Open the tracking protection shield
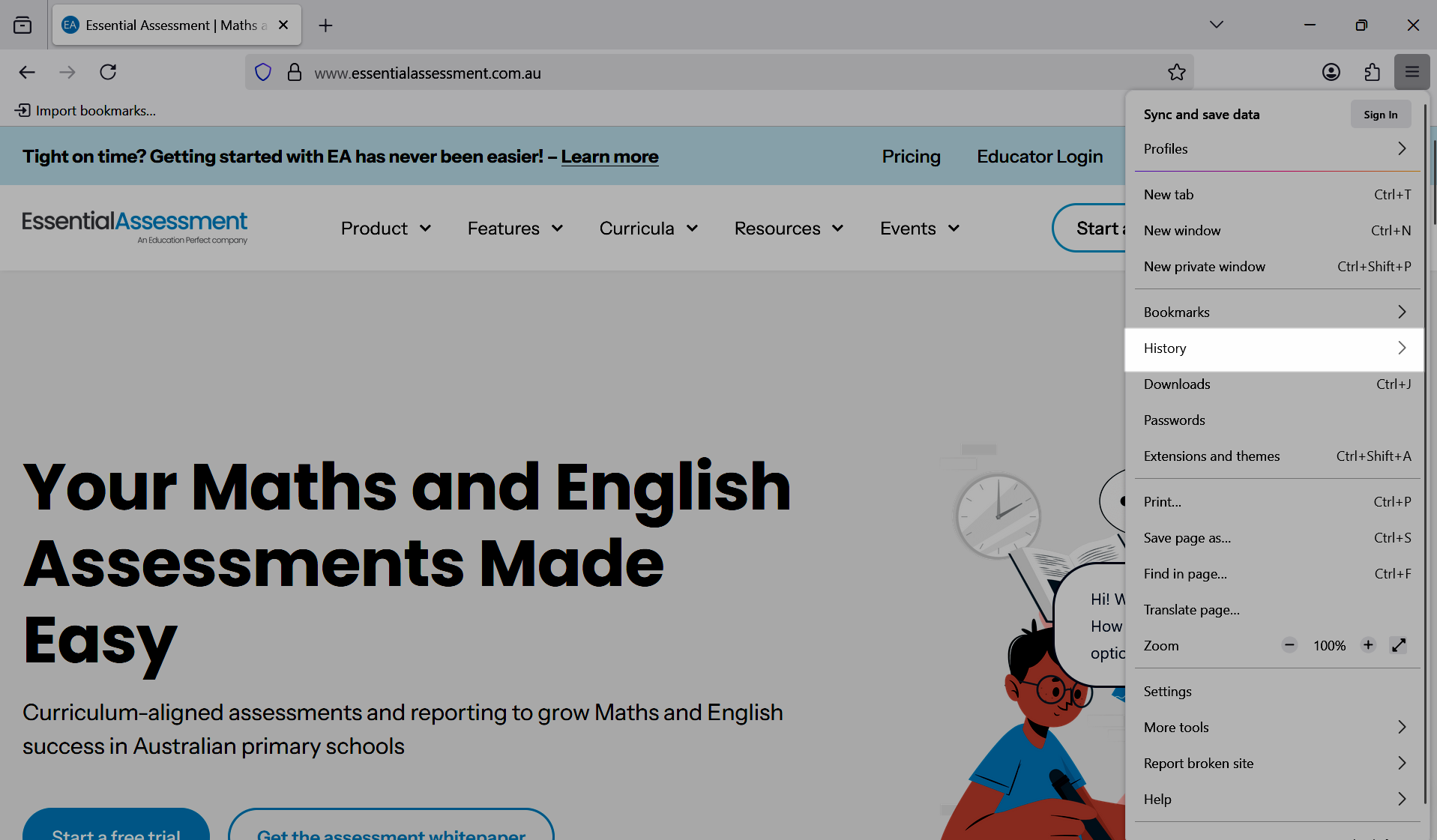Image resolution: width=1437 pixels, height=840 pixels. 263,73
